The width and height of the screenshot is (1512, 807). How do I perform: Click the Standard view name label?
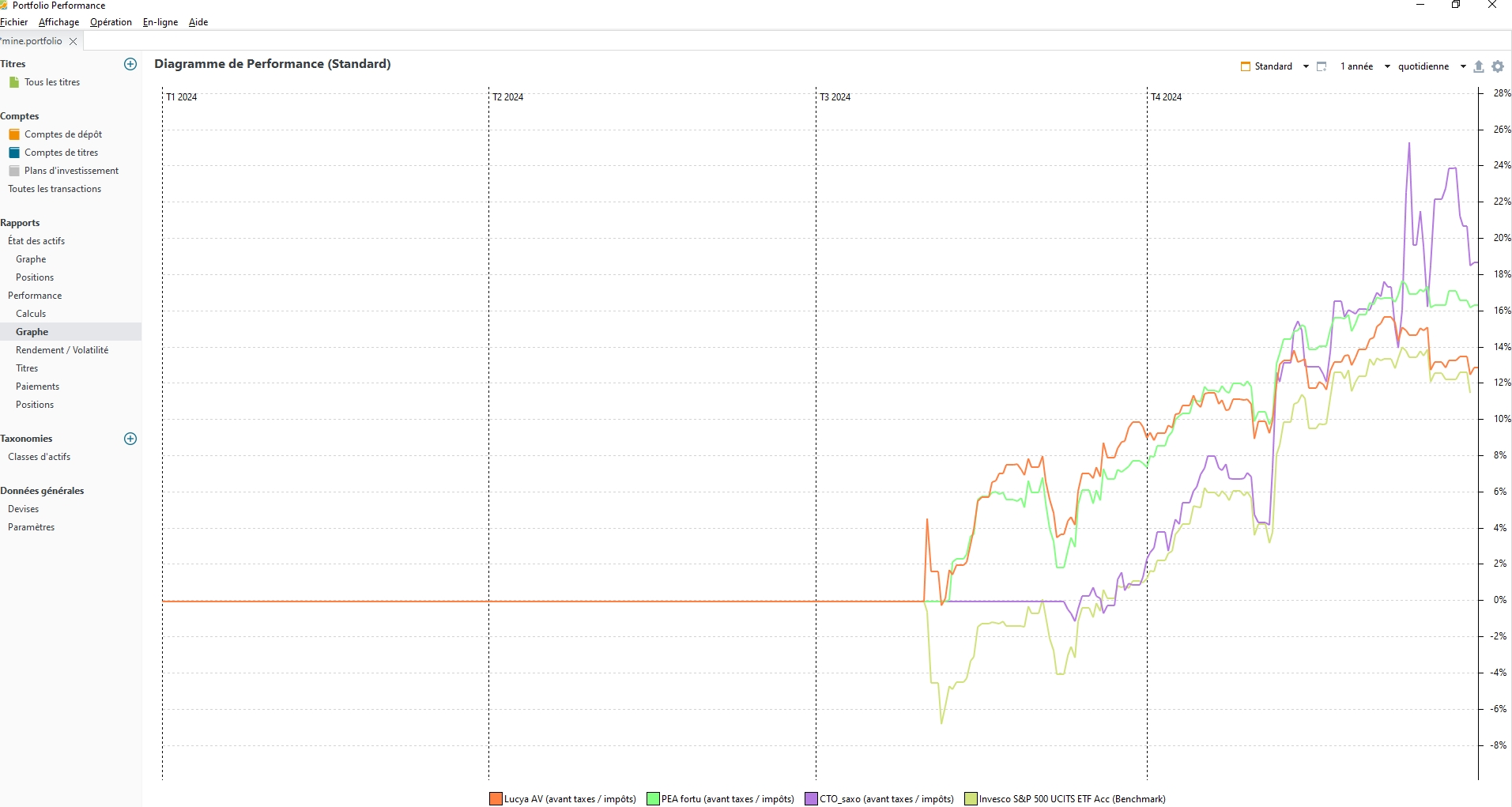click(x=1273, y=66)
